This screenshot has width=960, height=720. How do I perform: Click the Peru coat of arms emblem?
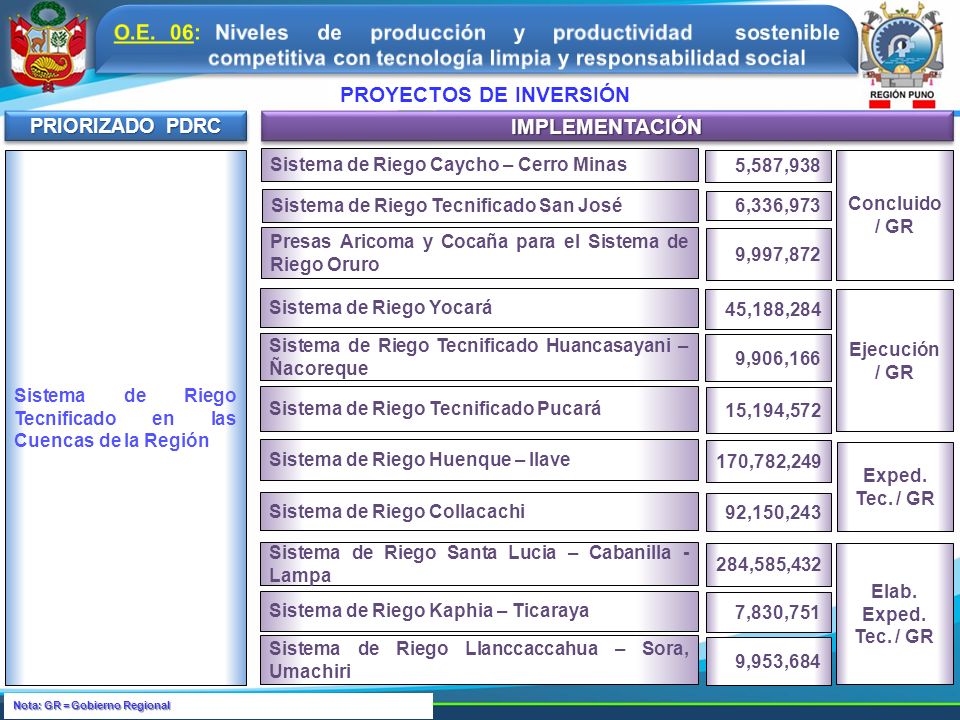coord(48,47)
